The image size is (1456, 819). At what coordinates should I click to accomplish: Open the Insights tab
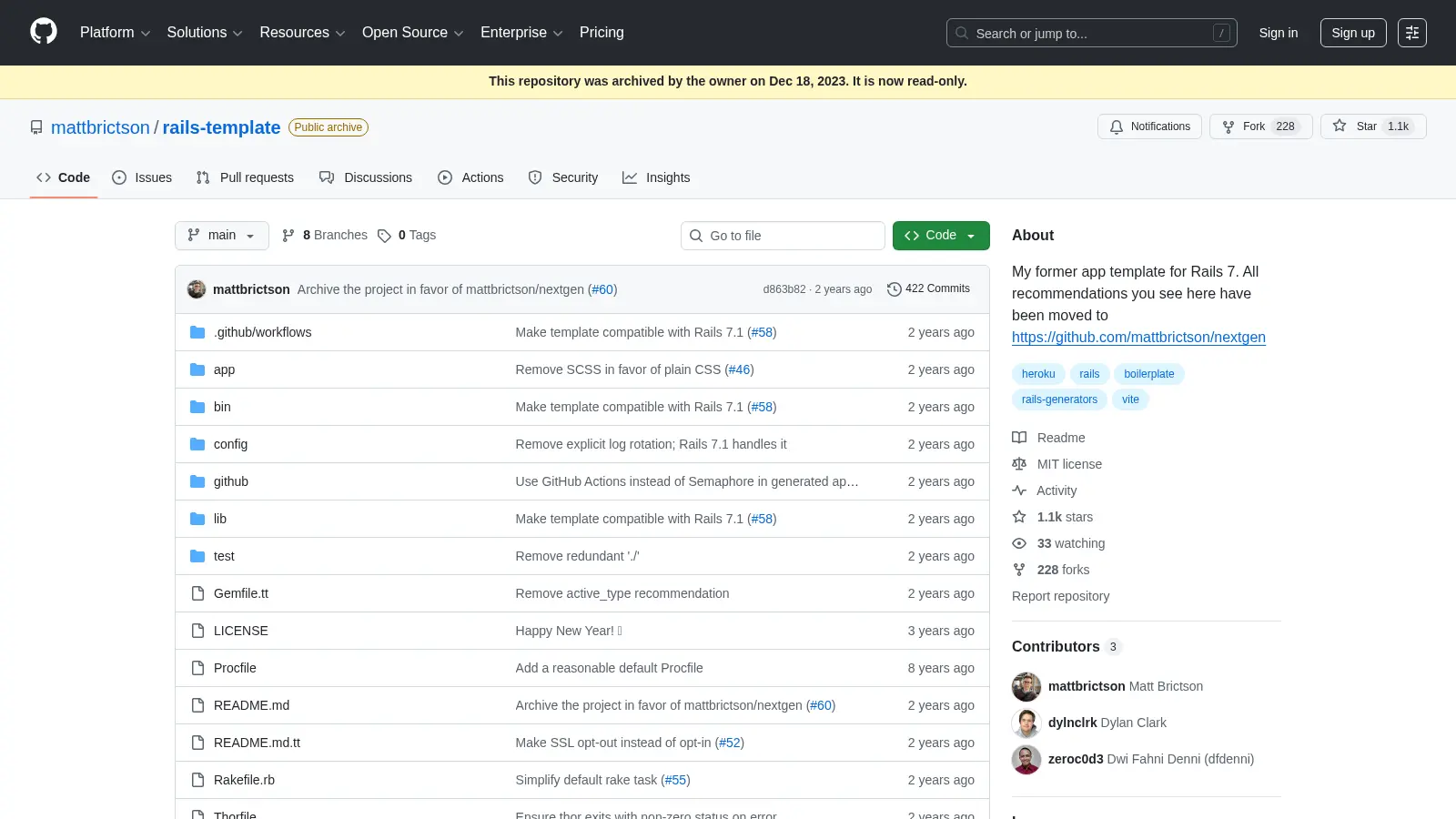coord(656,177)
